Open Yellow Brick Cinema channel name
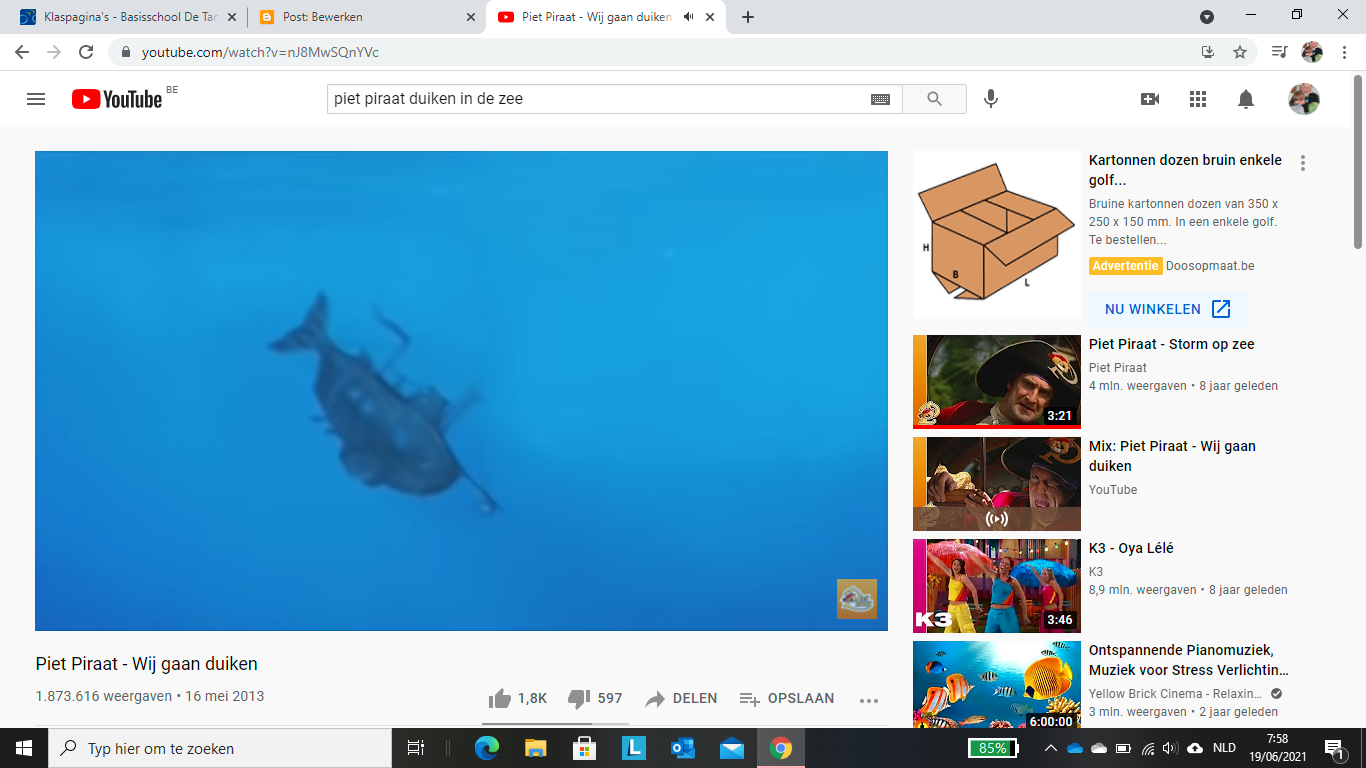This screenshot has width=1366, height=768. click(x=1176, y=694)
